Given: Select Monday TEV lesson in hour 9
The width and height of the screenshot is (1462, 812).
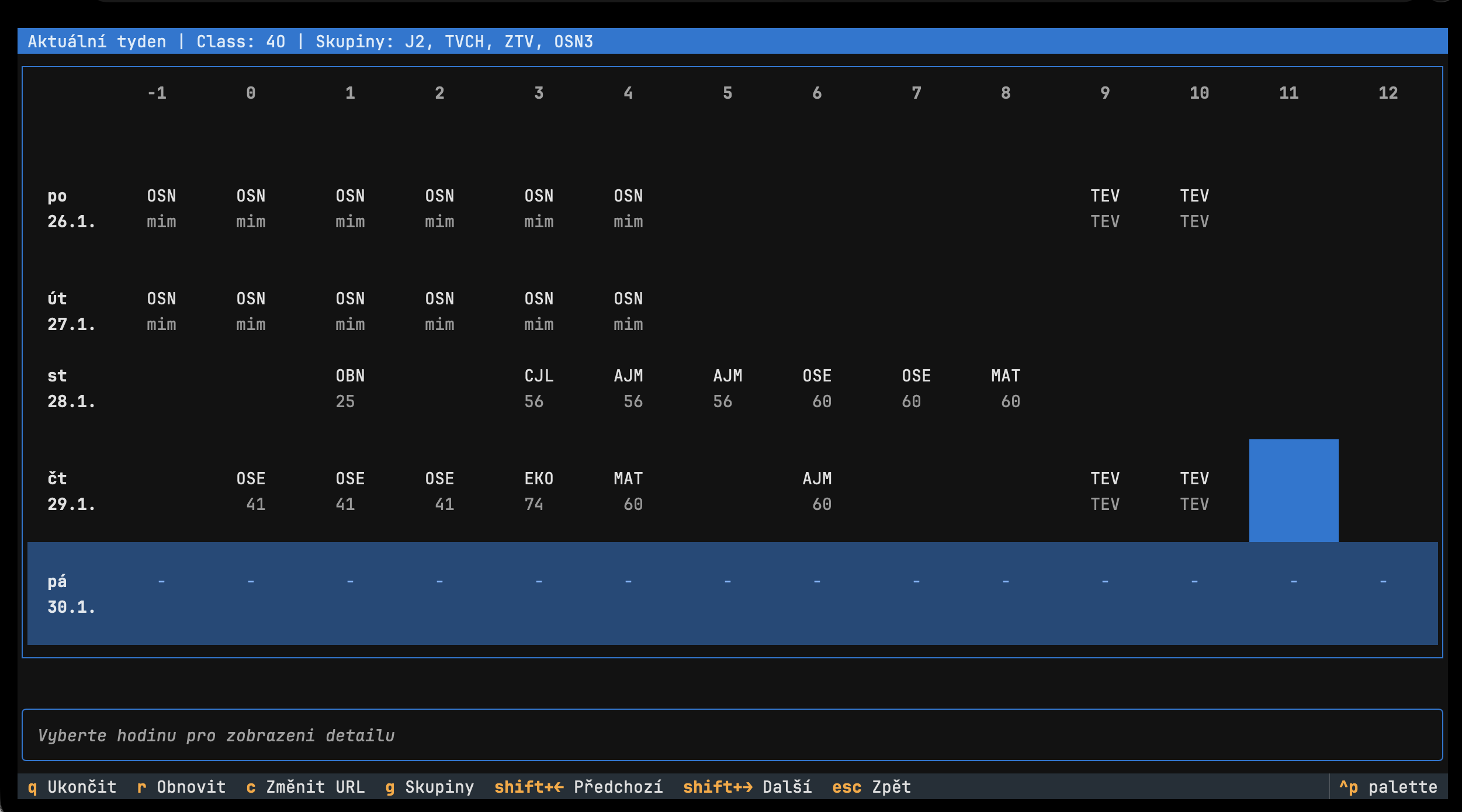Looking at the screenshot, I should coord(1105,208).
